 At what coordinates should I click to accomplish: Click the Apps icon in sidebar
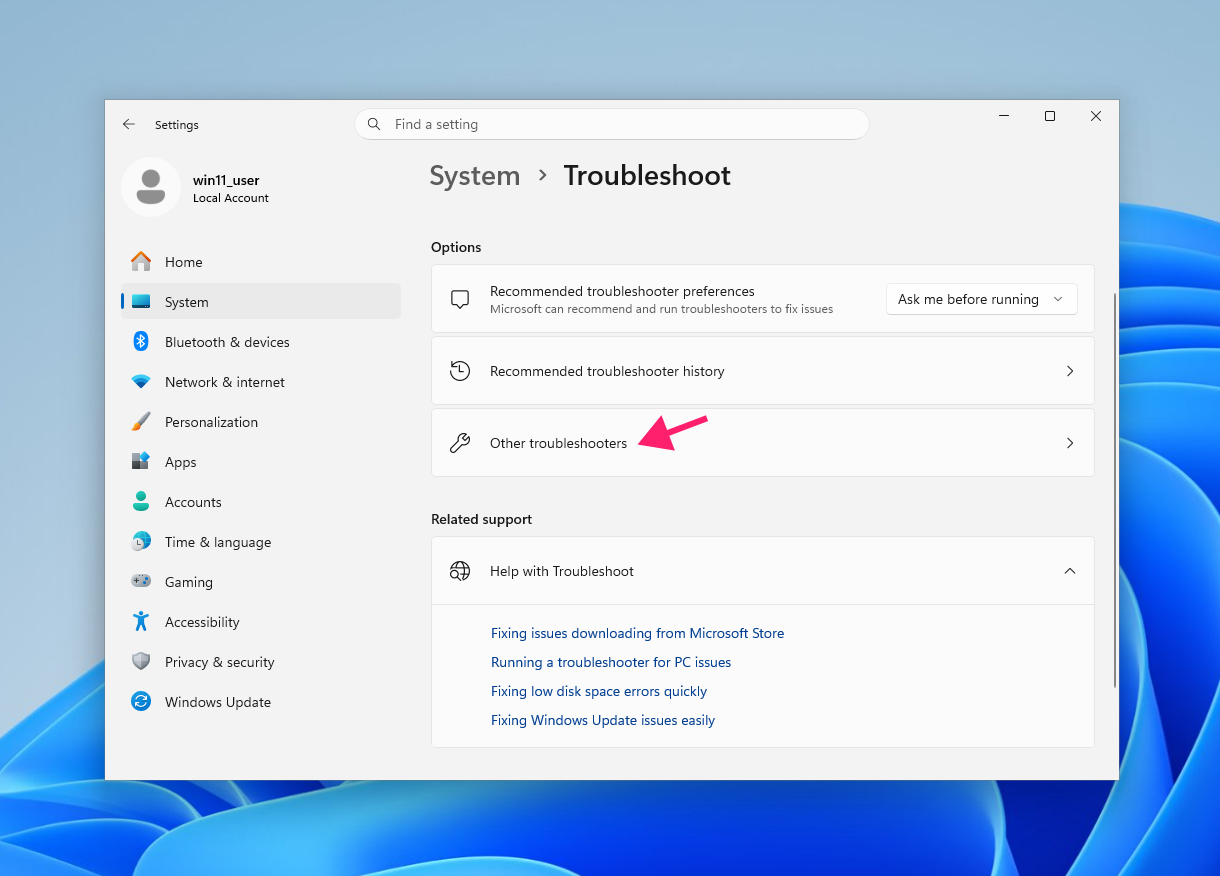click(x=141, y=461)
